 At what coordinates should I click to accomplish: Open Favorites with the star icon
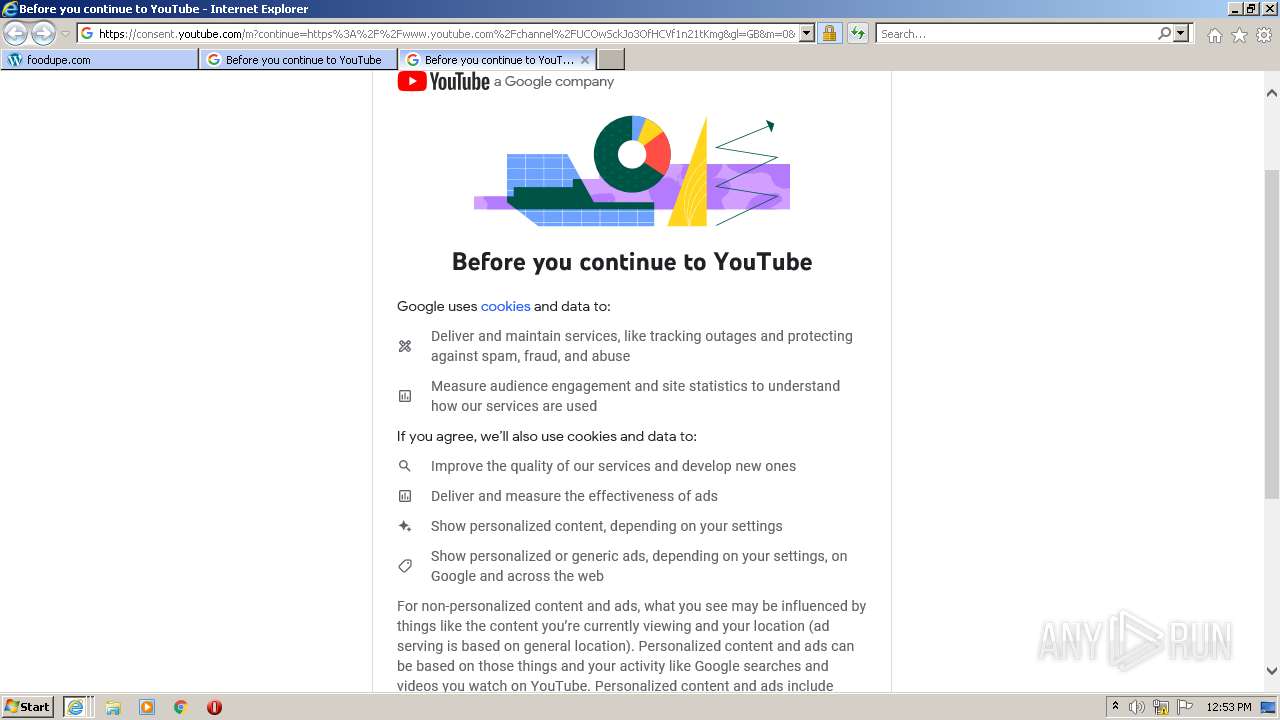tap(1239, 35)
